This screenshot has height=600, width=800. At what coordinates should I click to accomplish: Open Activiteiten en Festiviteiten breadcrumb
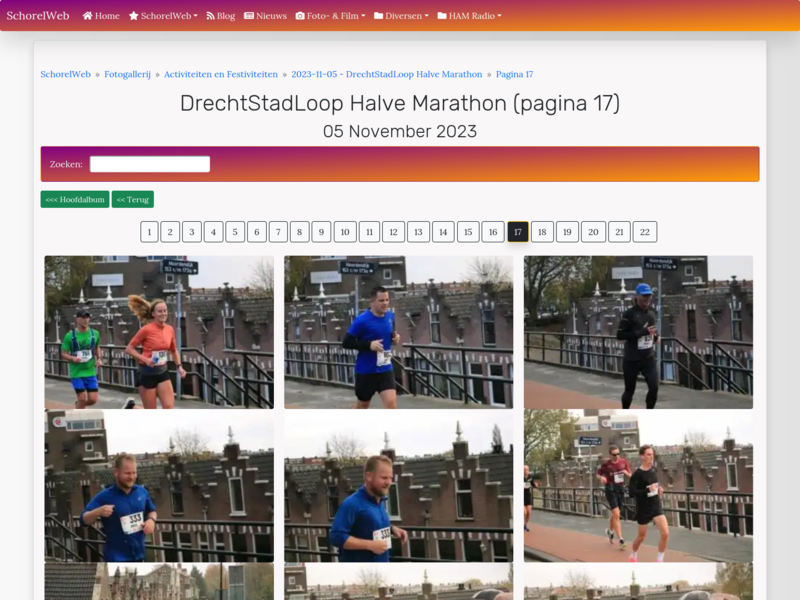coord(221,74)
